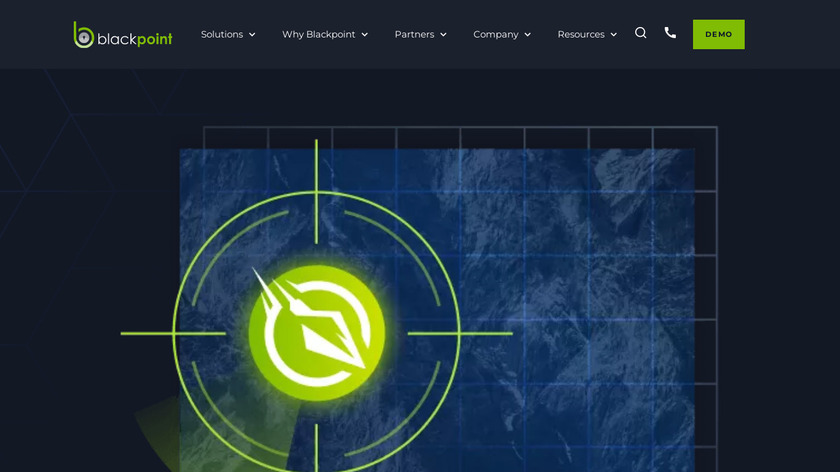Open the Partners menu
This screenshot has width=840, height=472.
pos(414,34)
